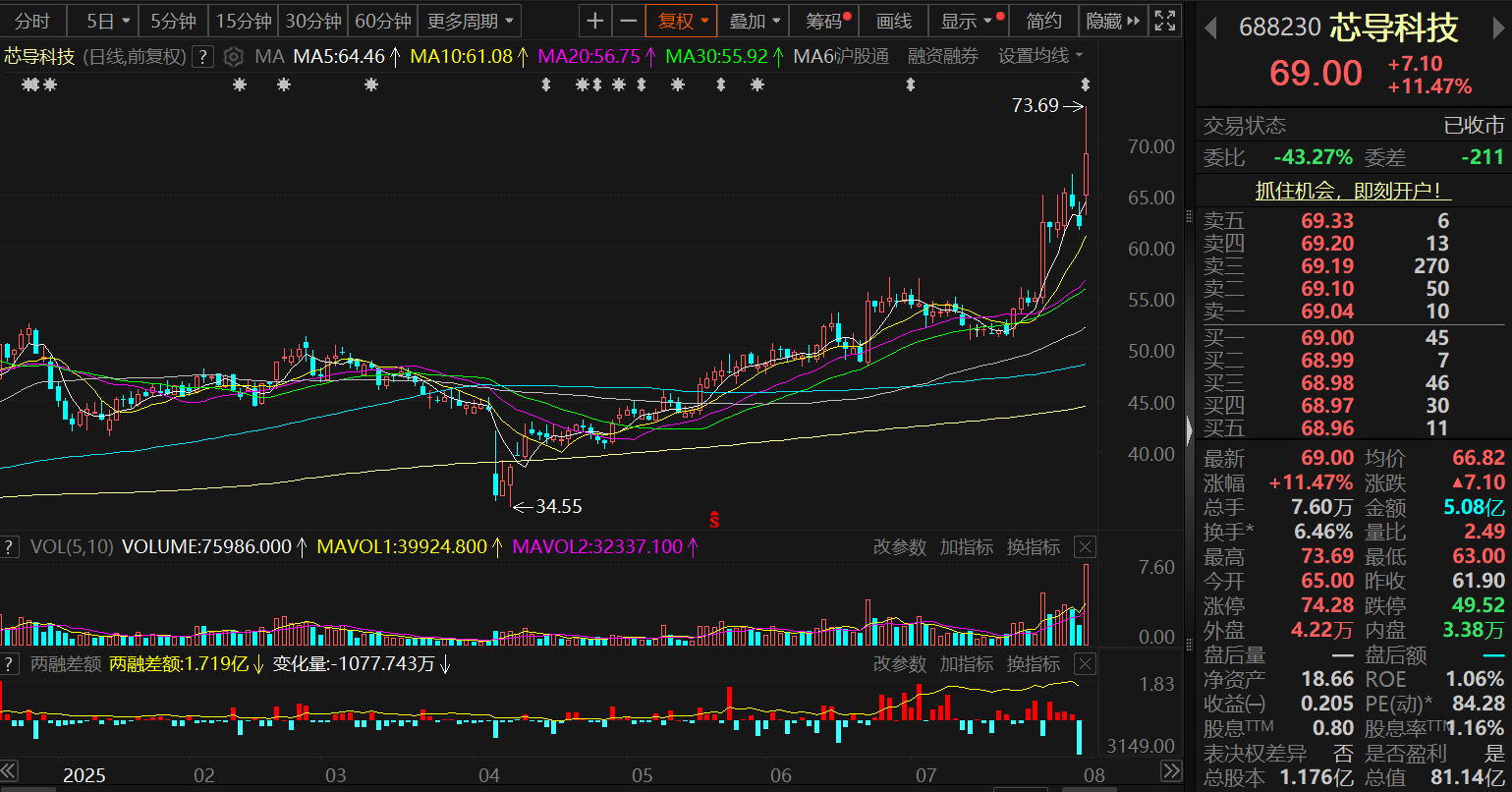The image size is (1512, 792).
Task: Click the 抓住机会，即刻开户 link
Action: [x=1353, y=191]
